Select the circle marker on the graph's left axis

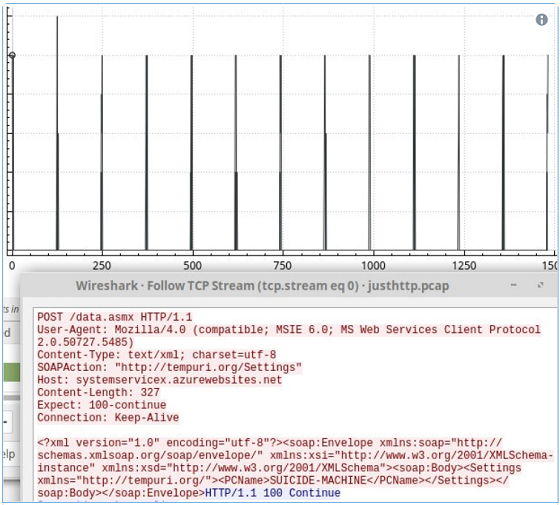pyautogui.click(x=12, y=55)
